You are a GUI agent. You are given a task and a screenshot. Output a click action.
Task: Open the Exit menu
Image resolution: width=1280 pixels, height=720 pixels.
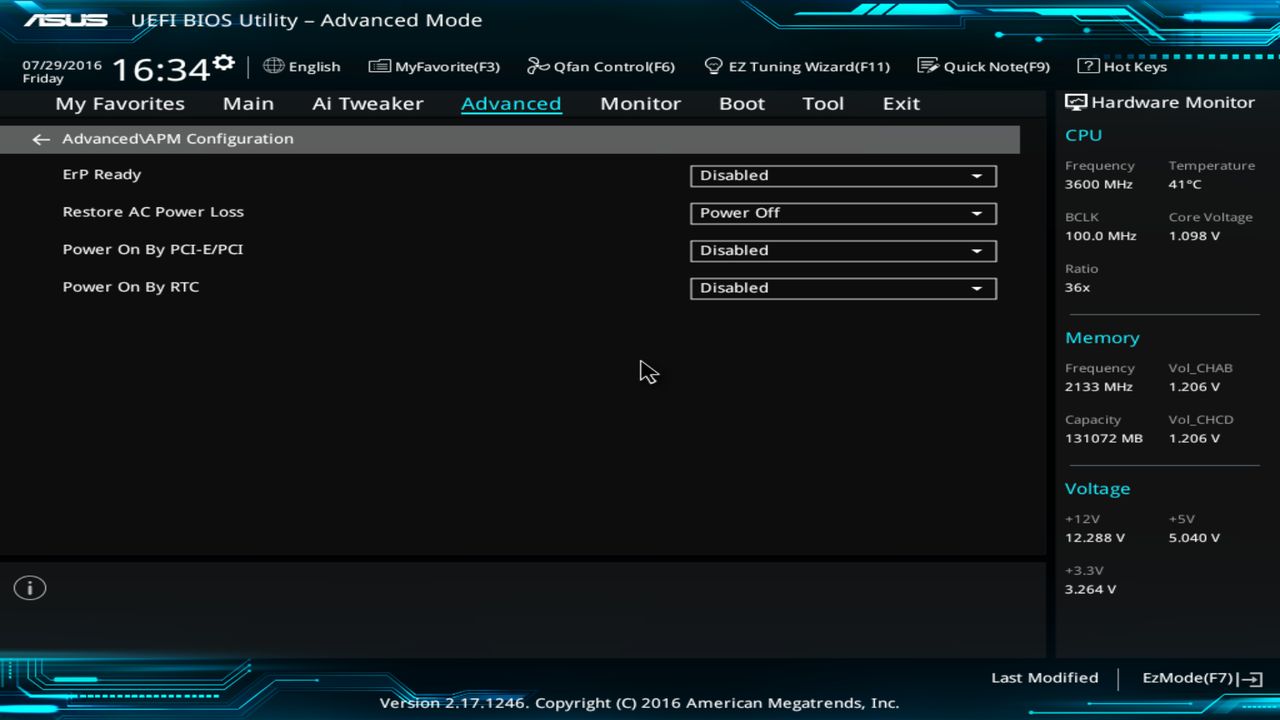pyautogui.click(x=900, y=103)
